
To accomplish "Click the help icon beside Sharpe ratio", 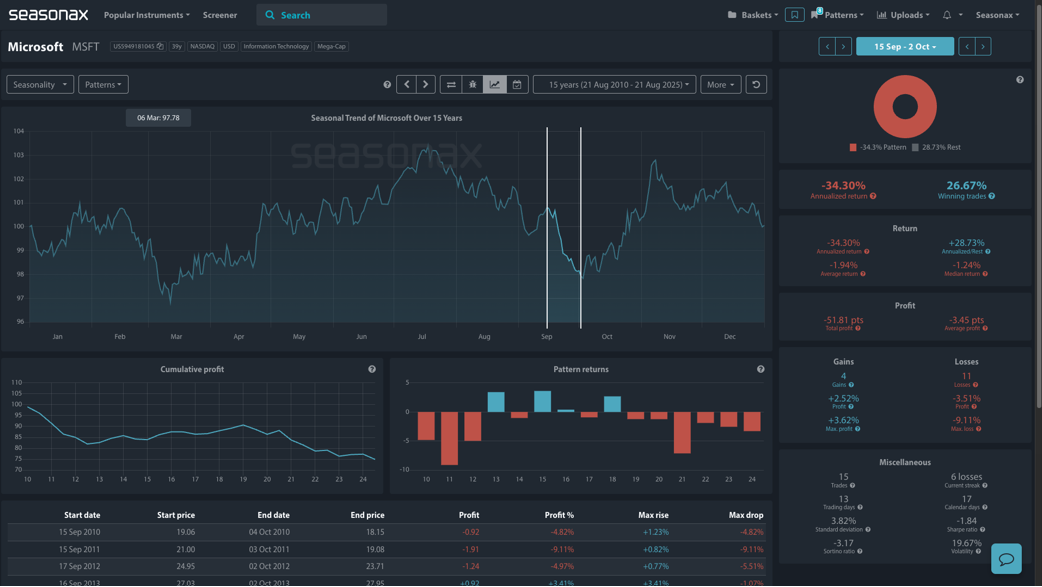I will coord(982,530).
